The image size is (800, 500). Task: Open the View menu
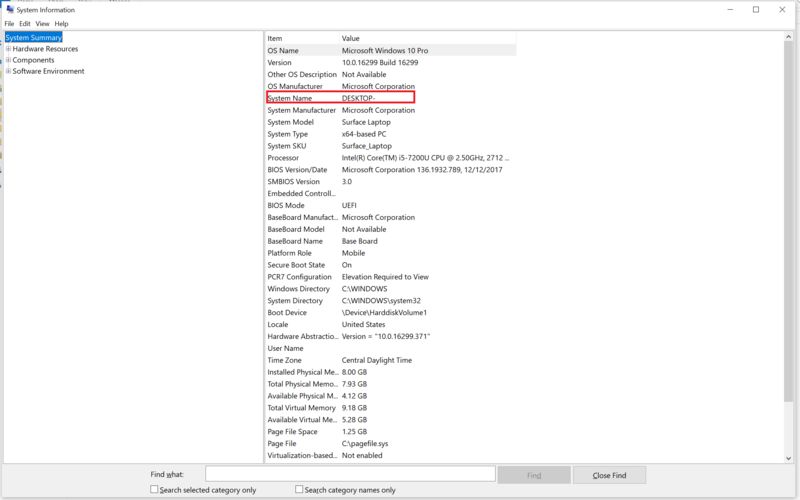(x=43, y=23)
